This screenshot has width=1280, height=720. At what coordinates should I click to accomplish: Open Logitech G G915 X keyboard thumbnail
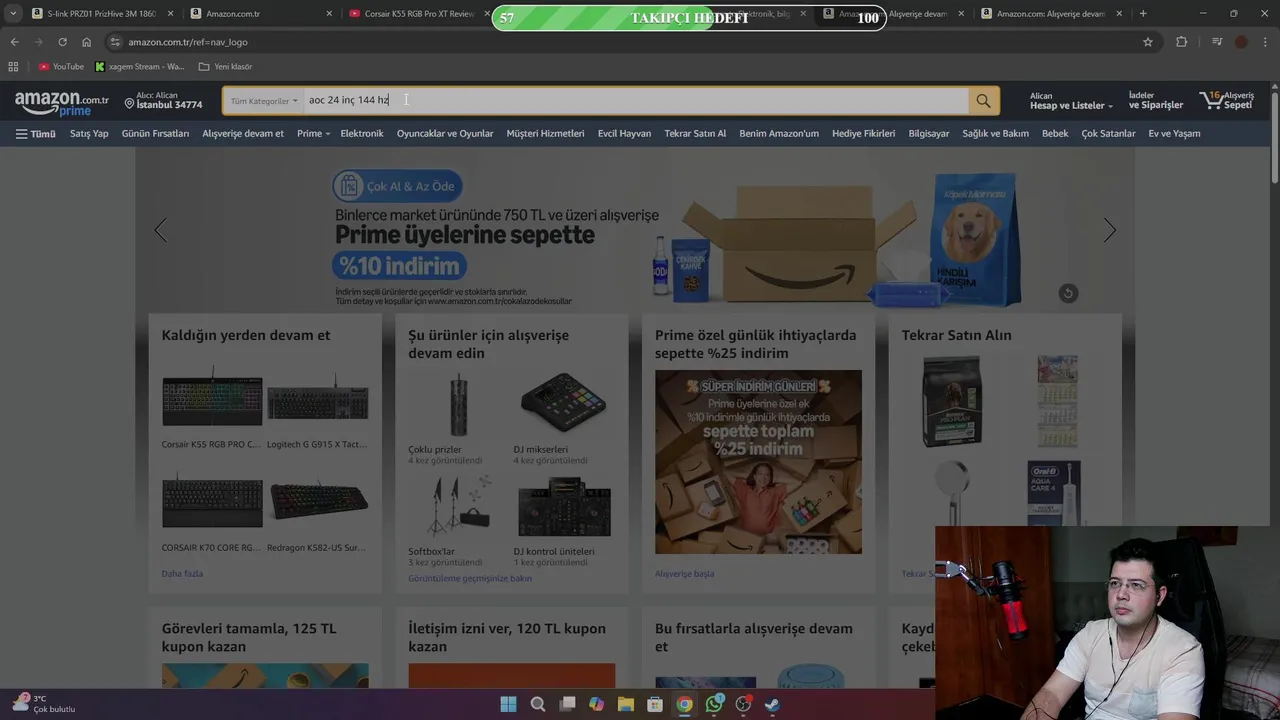click(317, 400)
